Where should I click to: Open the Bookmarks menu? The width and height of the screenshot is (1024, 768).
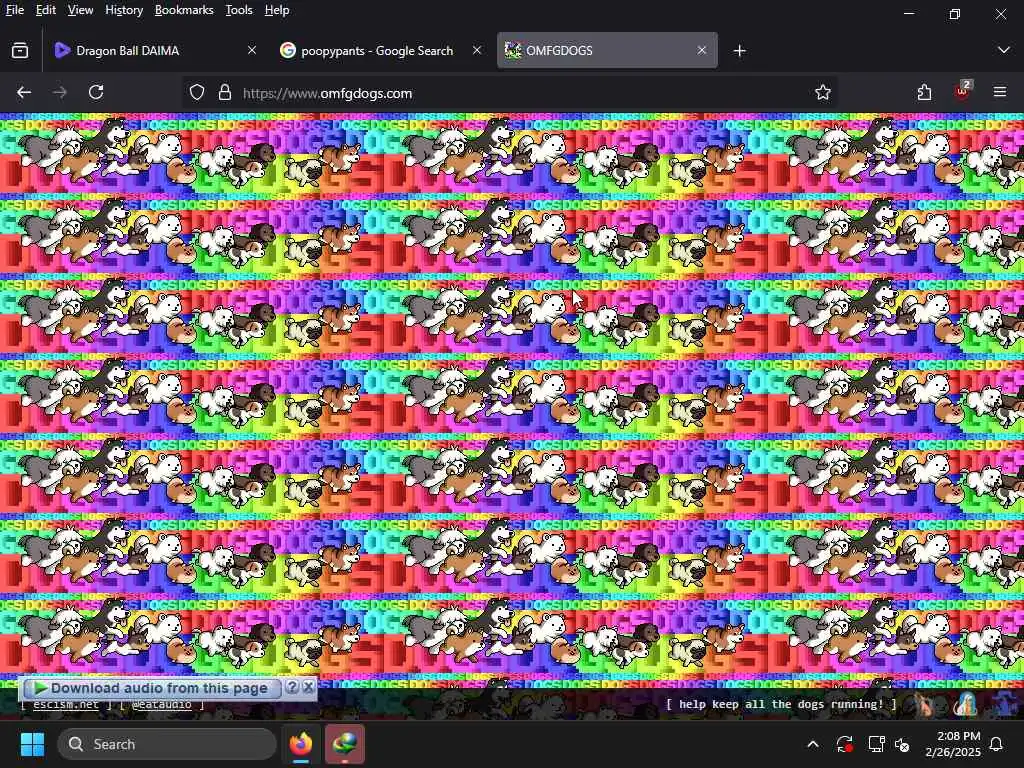[x=184, y=10]
